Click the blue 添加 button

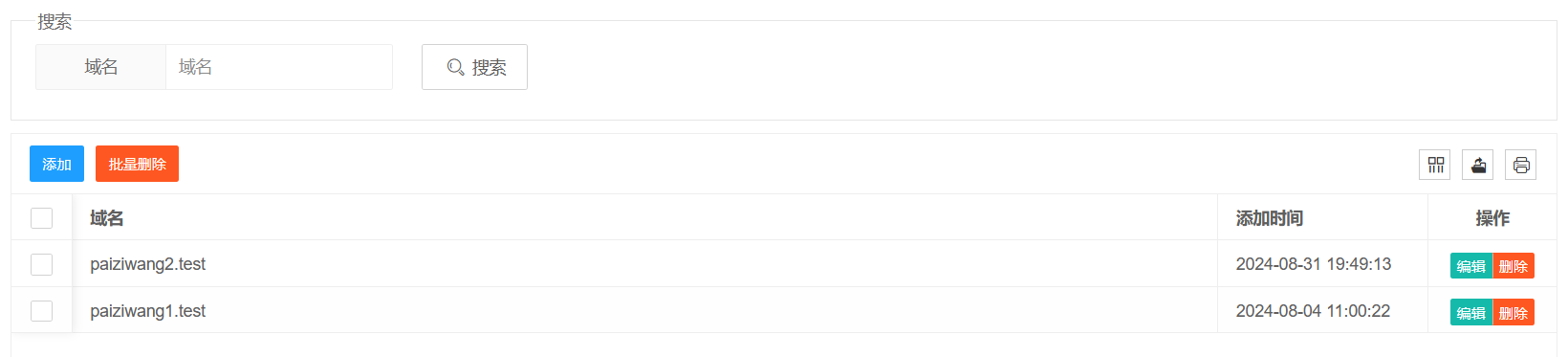pos(56,164)
